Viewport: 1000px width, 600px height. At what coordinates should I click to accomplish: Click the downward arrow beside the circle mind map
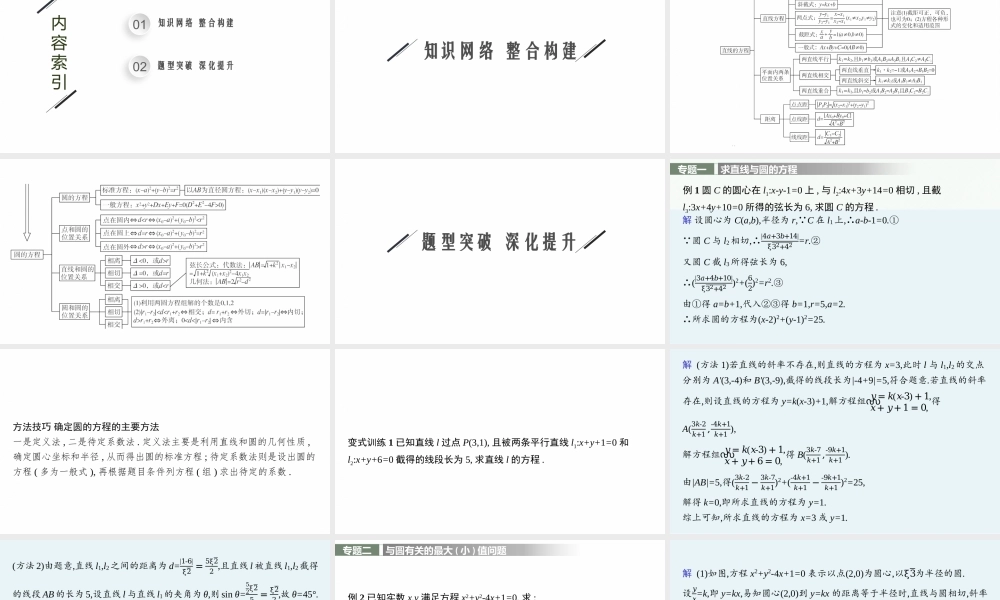coord(27,212)
